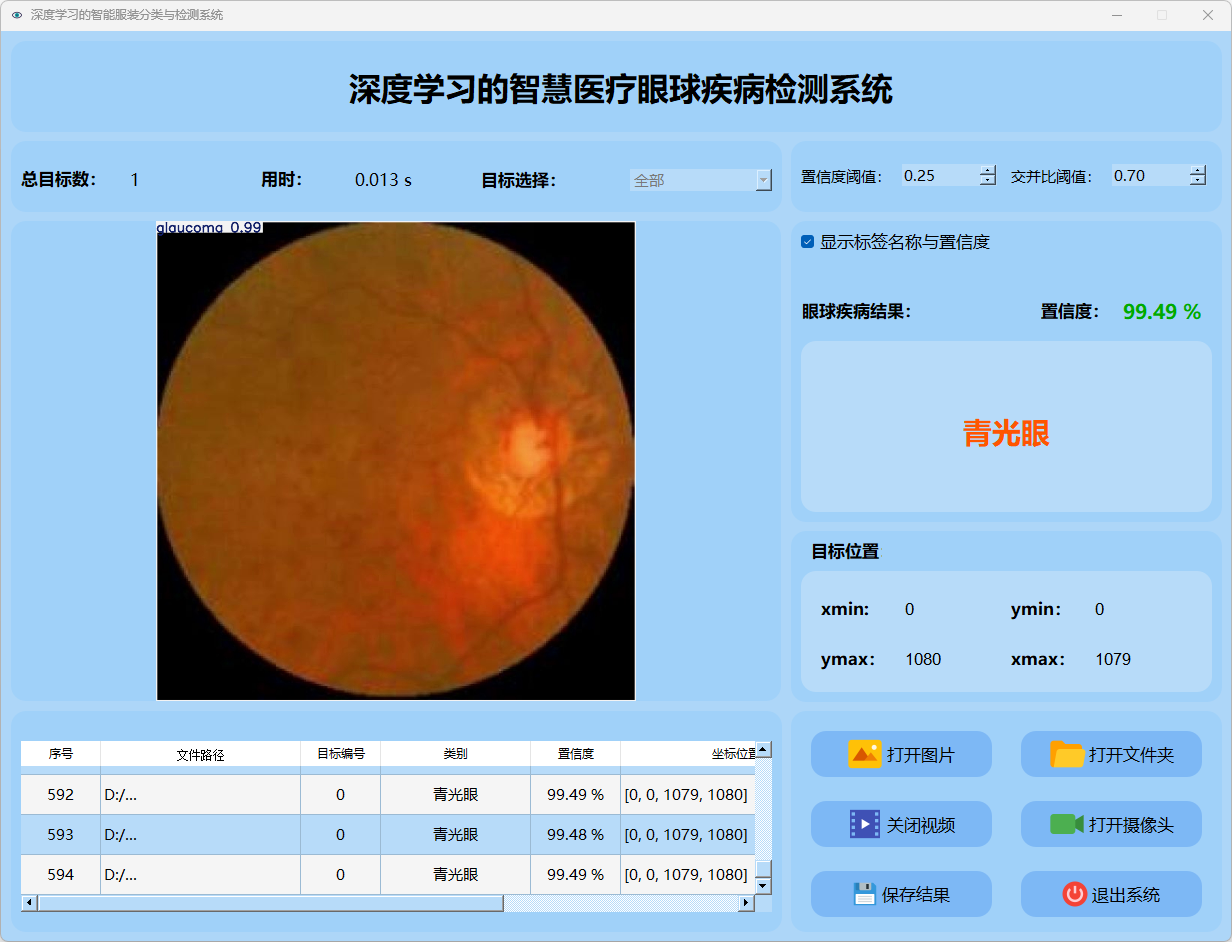Click the horizontal scrollbar right arrow

point(746,903)
